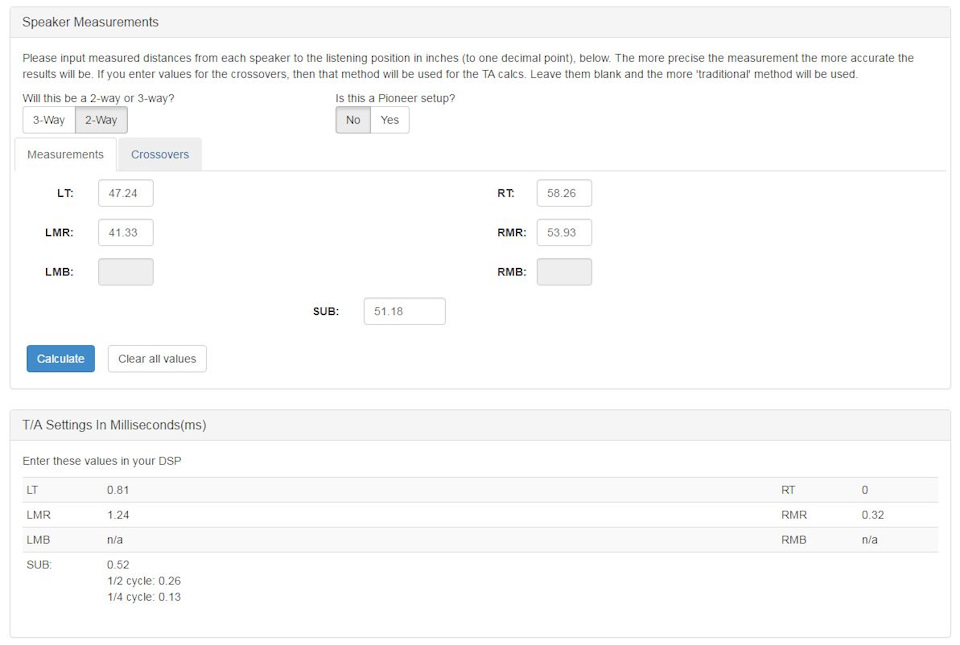The image size is (960, 645).
Task: Focus the SUB distance input field
Action: click(405, 311)
